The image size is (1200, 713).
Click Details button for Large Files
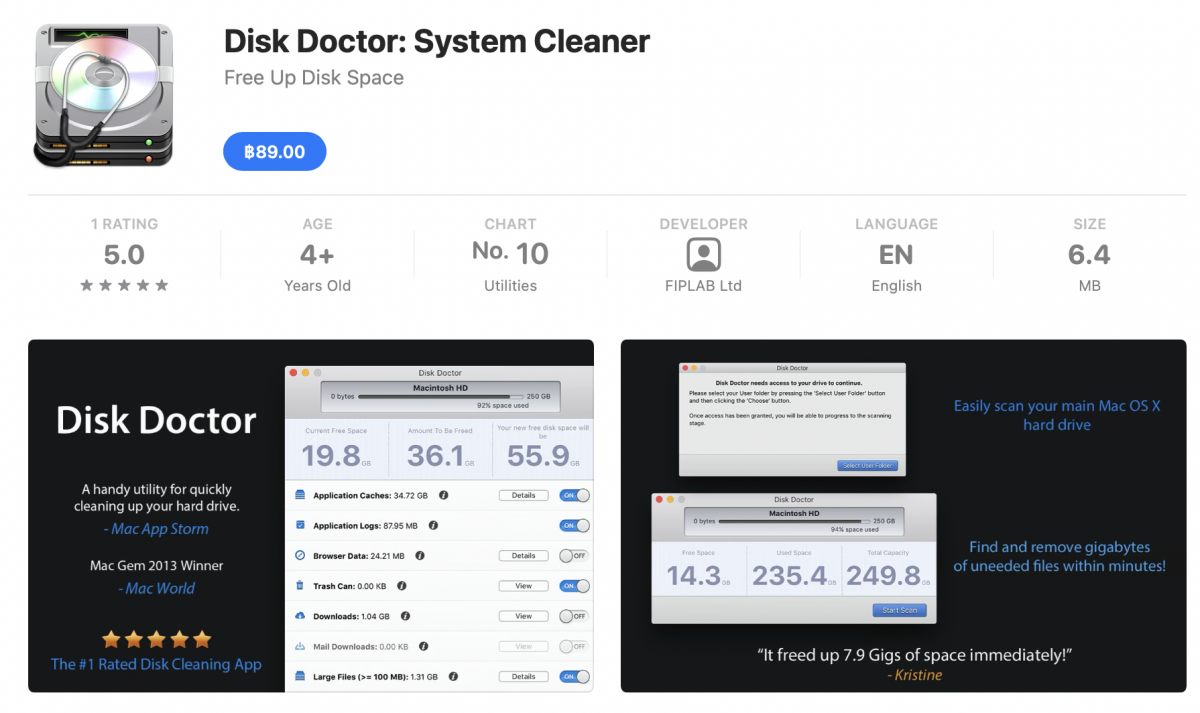pos(523,676)
